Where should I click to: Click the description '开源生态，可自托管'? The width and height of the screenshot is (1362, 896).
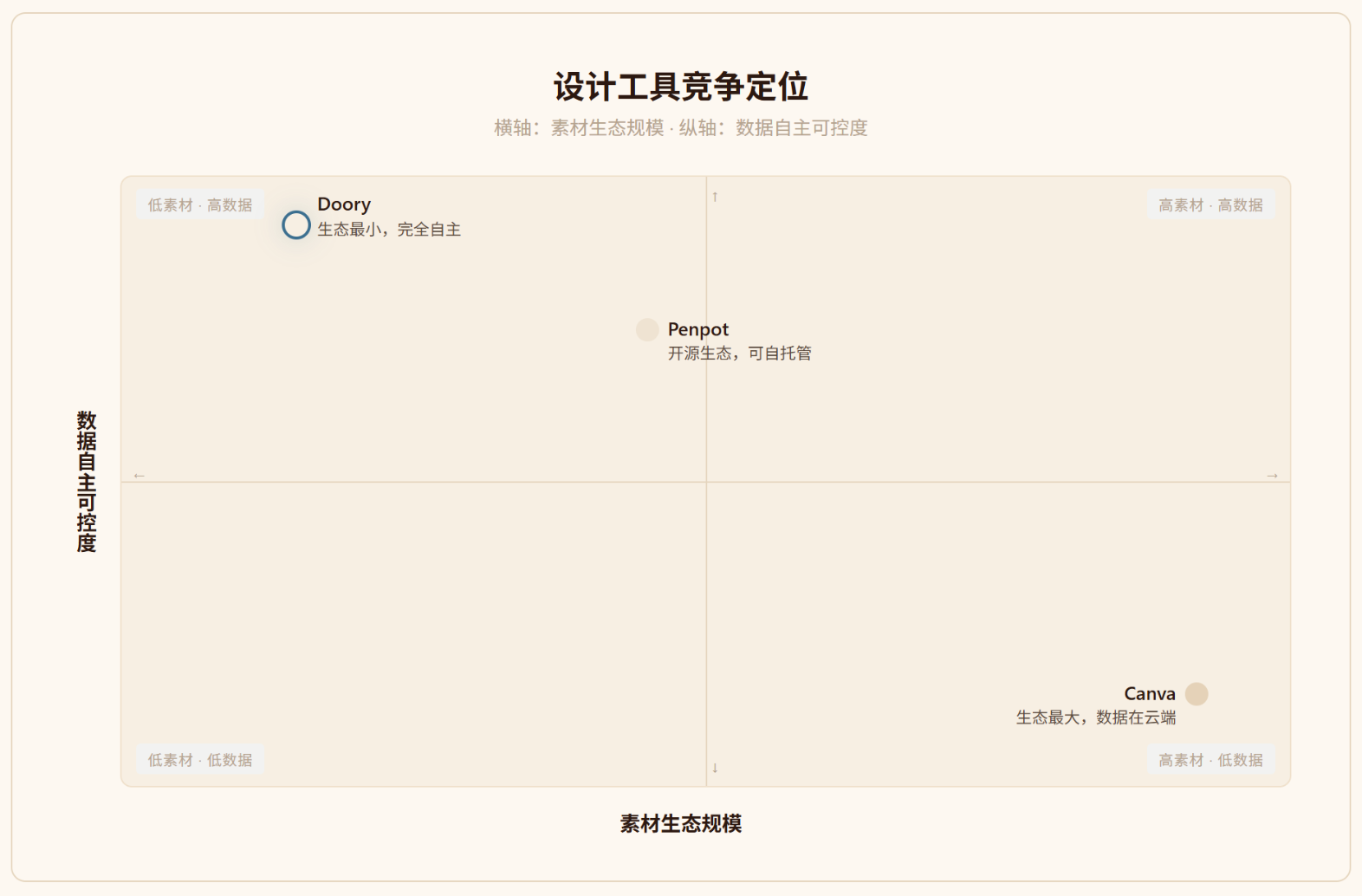[x=740, y=354]
